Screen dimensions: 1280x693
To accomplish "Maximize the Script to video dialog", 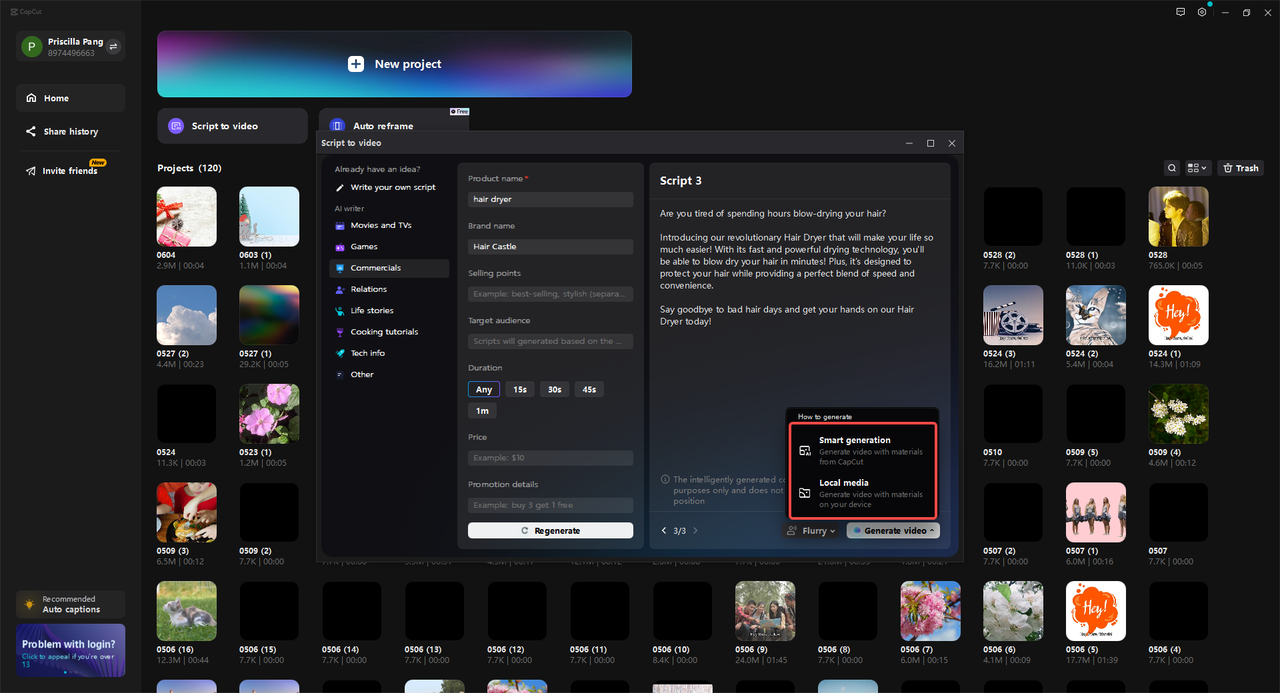I will (x=930, y=143).
